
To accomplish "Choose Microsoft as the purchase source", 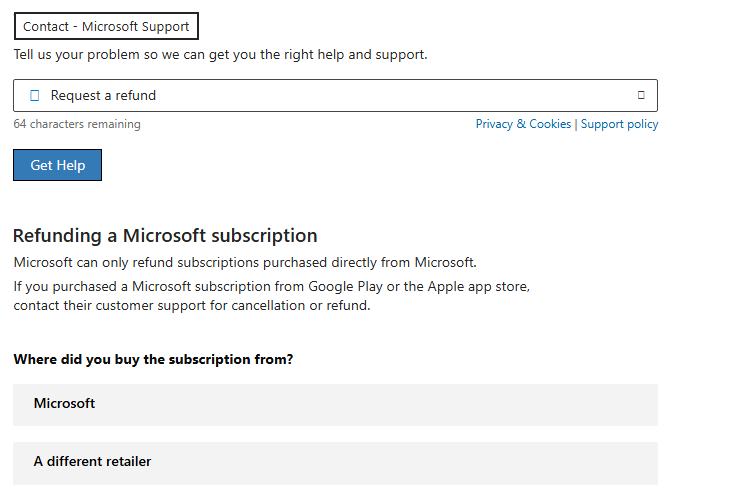I will 335,405.
